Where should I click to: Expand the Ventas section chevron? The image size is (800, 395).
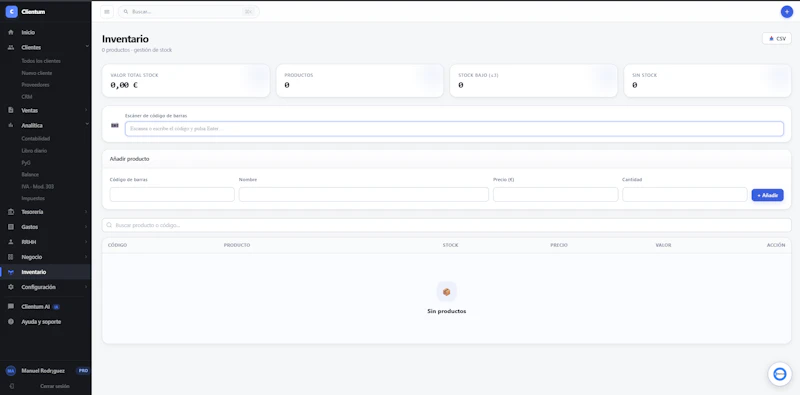[86, 110]
